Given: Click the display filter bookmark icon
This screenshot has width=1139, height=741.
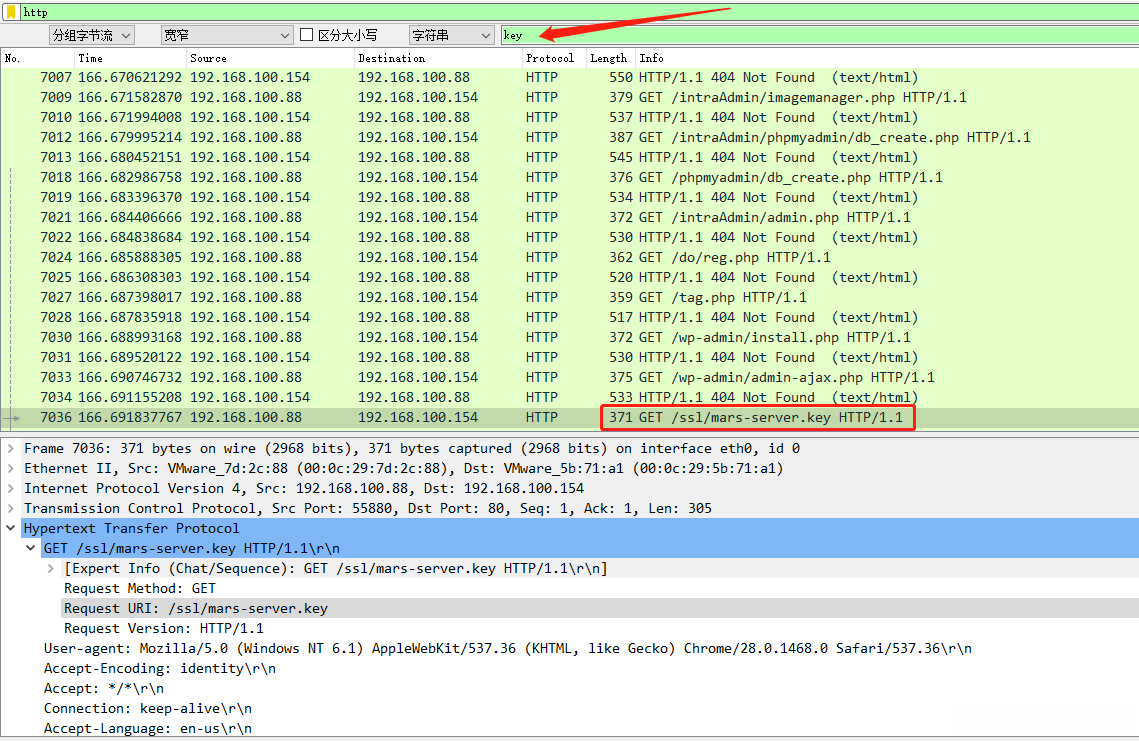Looking at the screenshot, I should point(11,12).
